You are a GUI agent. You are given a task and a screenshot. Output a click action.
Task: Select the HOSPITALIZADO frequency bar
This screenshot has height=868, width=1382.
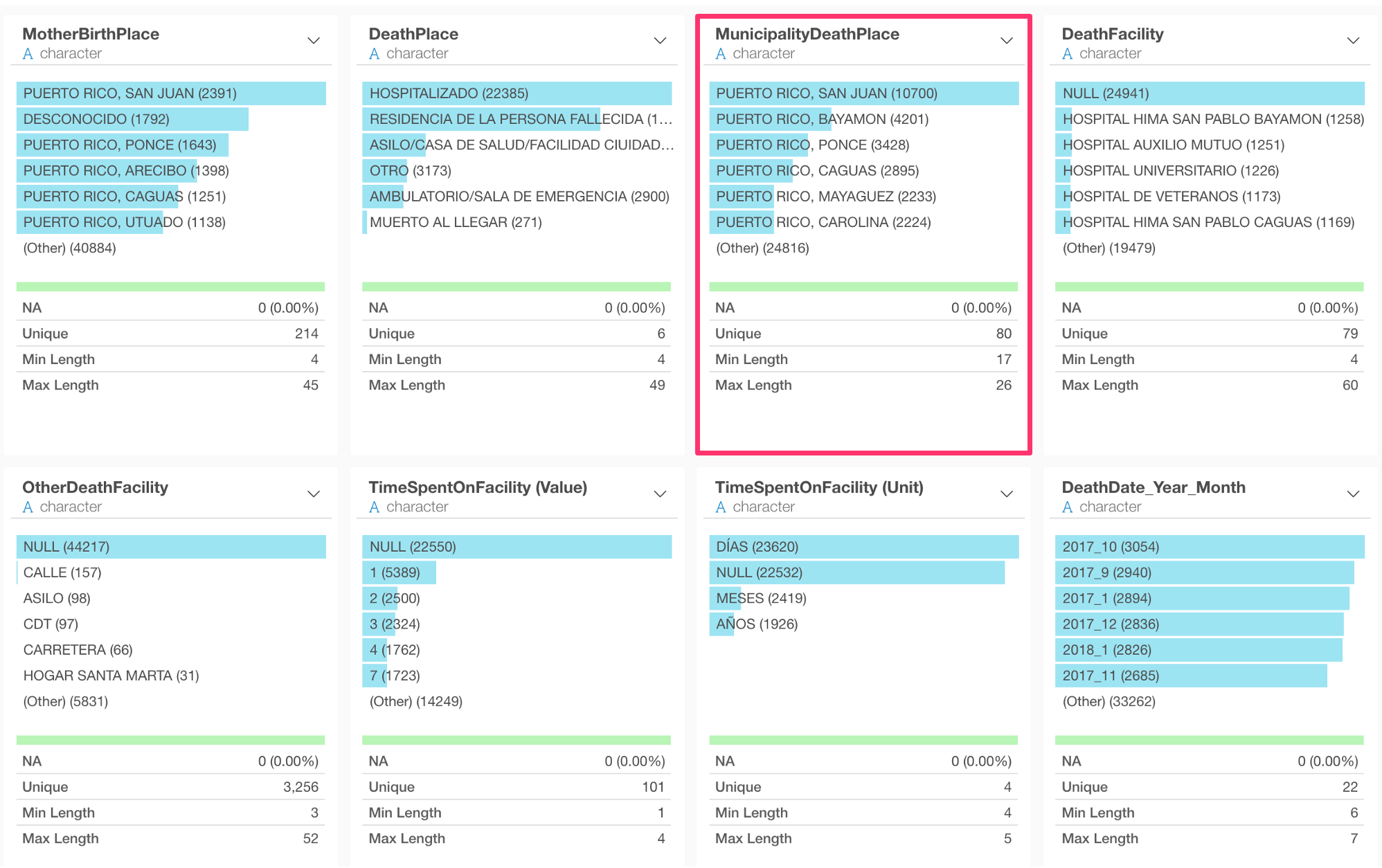pyautogui.click(x=517, y=93)
